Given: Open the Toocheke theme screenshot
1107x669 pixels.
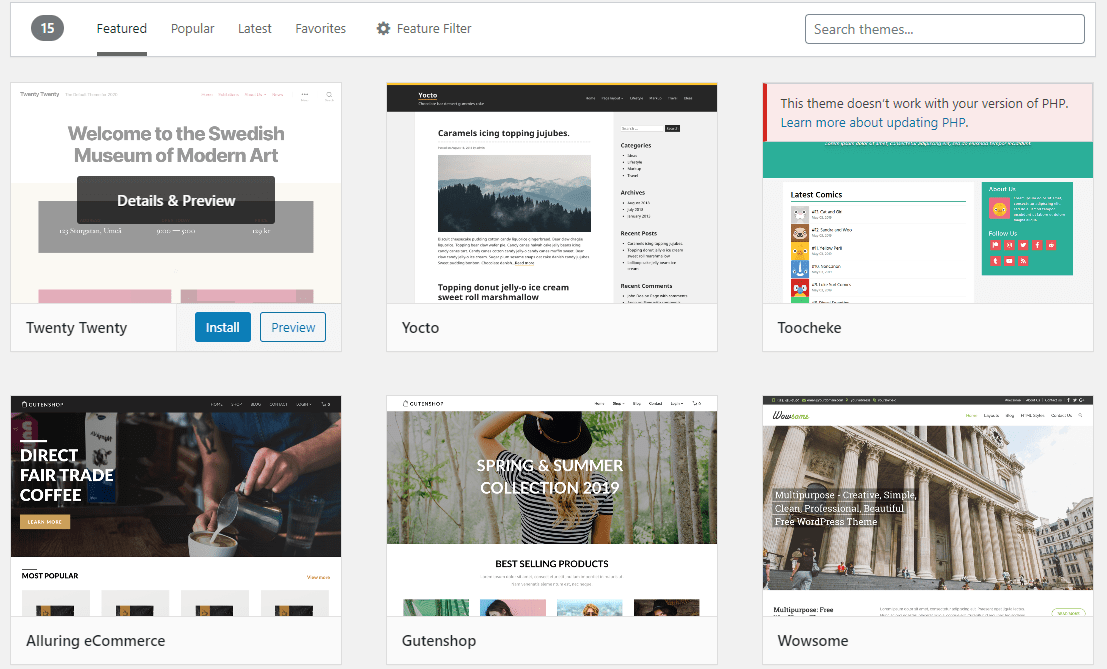Looking at the screenshot, I should pos(927,230).
